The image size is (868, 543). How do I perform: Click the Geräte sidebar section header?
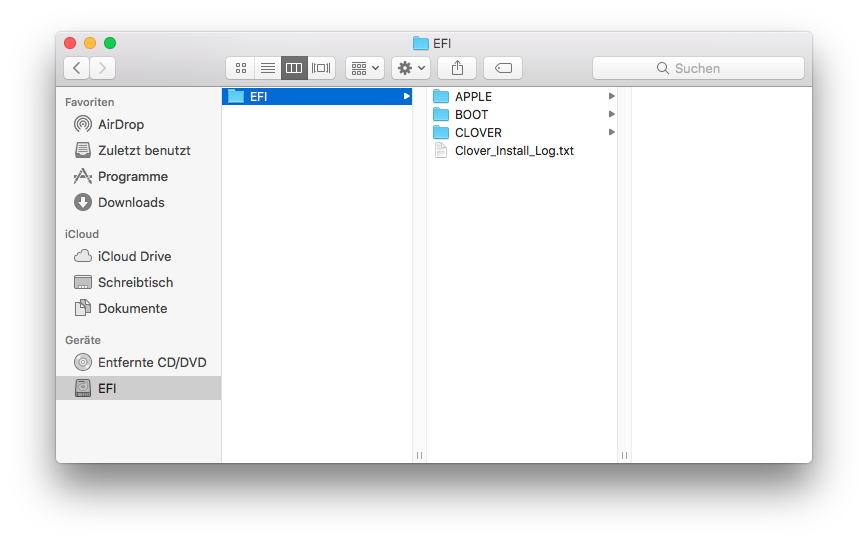83,340
